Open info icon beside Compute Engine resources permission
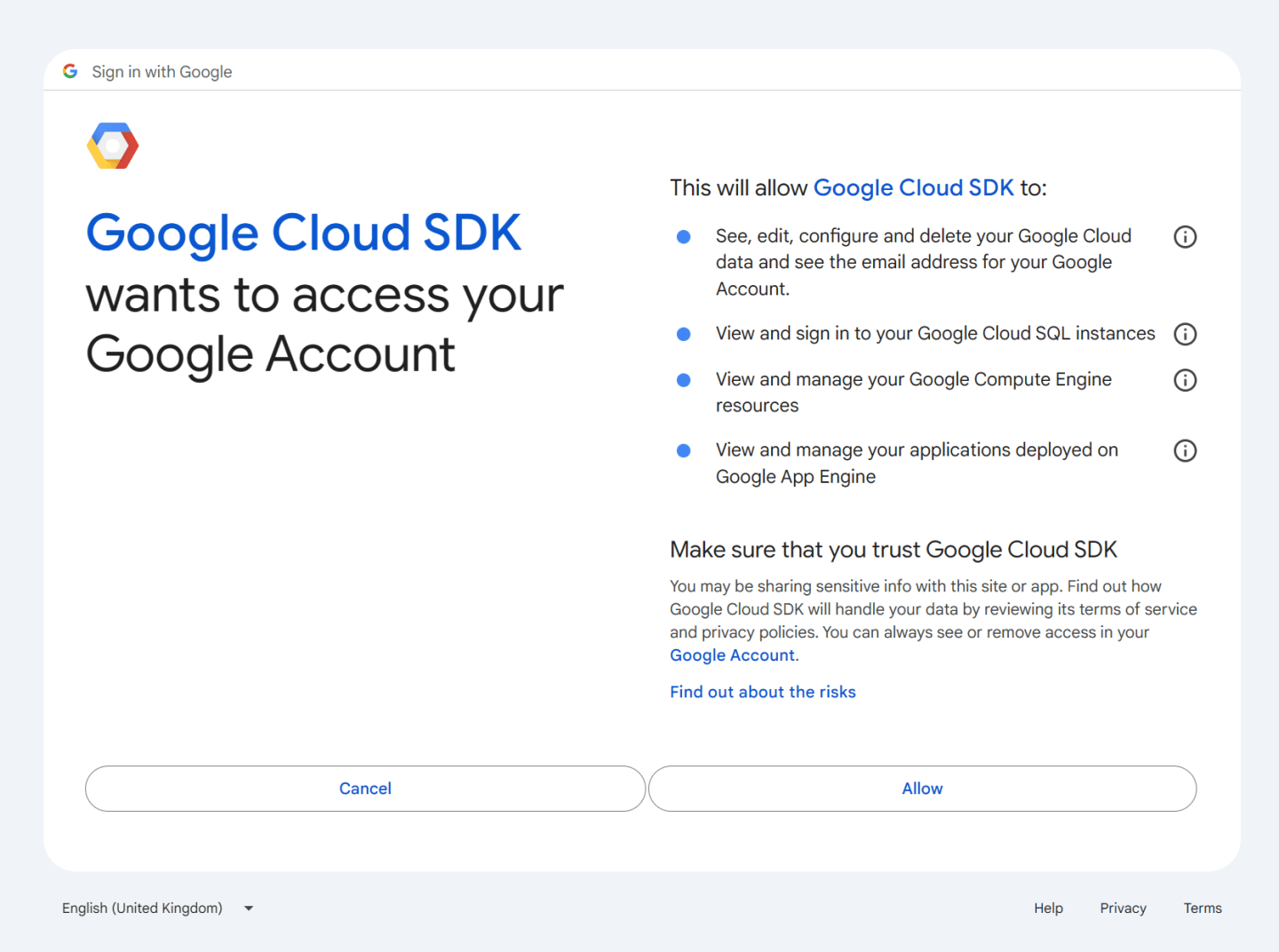Image resolution: width=1279 pixels, height=952 pixels. pos(1185,380)
